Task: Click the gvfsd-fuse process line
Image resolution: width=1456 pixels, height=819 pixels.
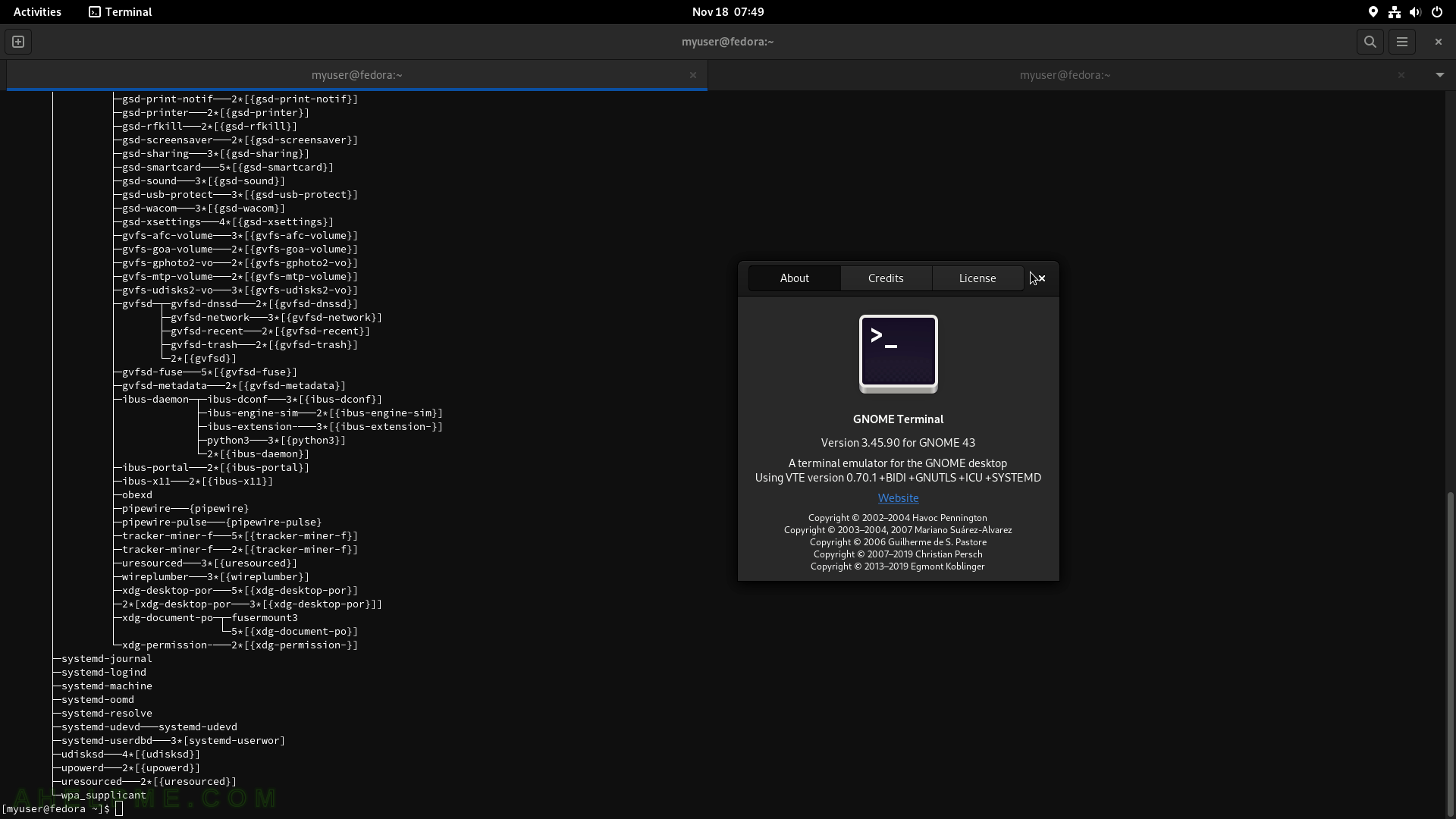Action: (x=209, y=372)
